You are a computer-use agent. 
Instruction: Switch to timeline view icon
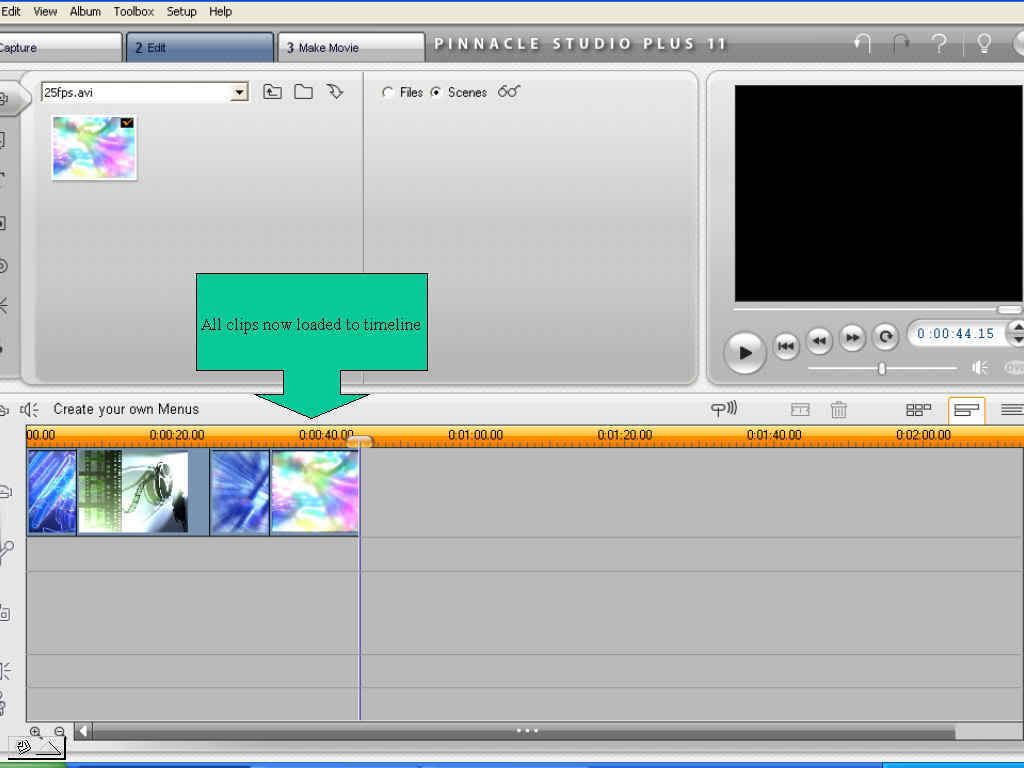click(x=967, y=410)
